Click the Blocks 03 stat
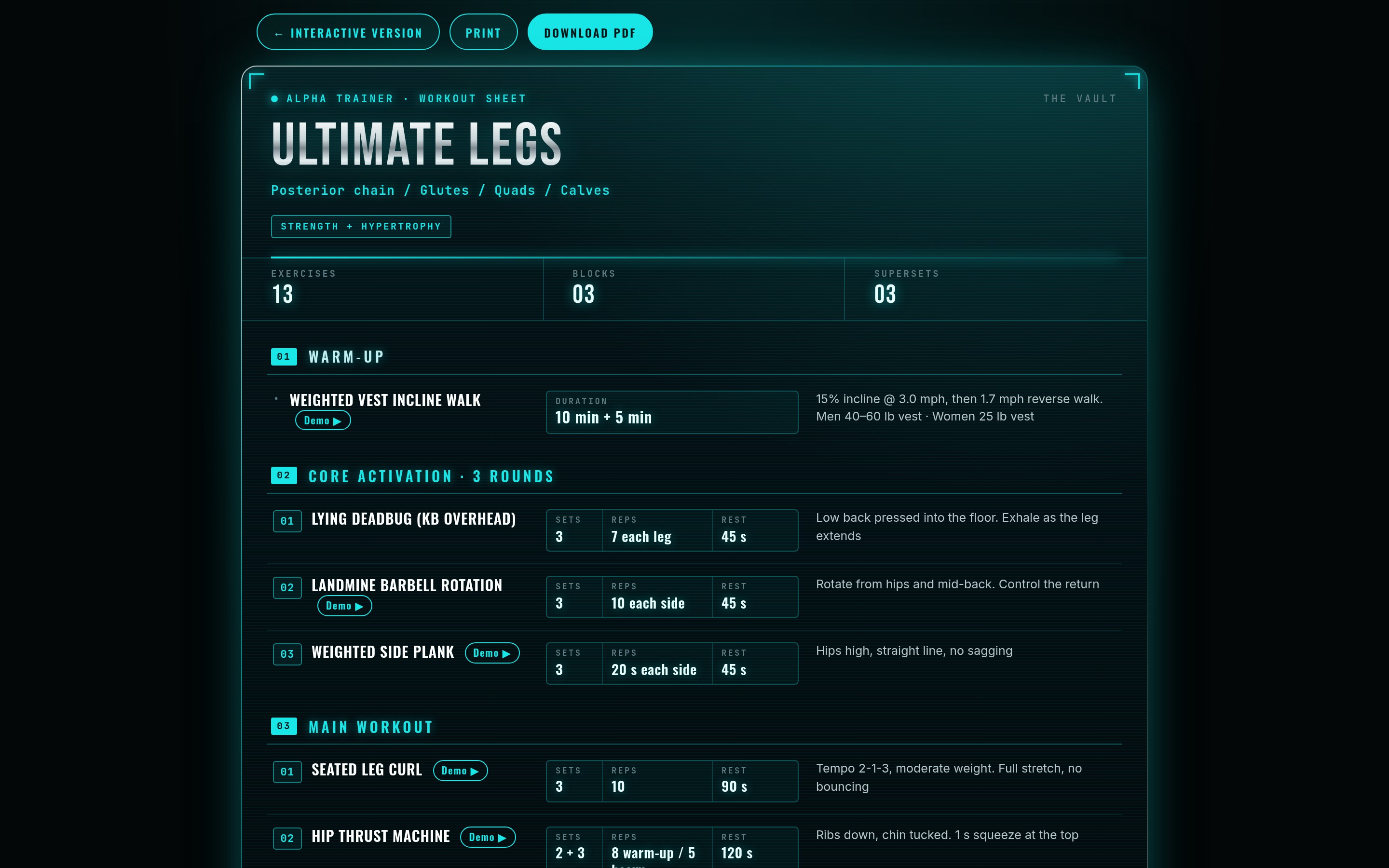 694,289
